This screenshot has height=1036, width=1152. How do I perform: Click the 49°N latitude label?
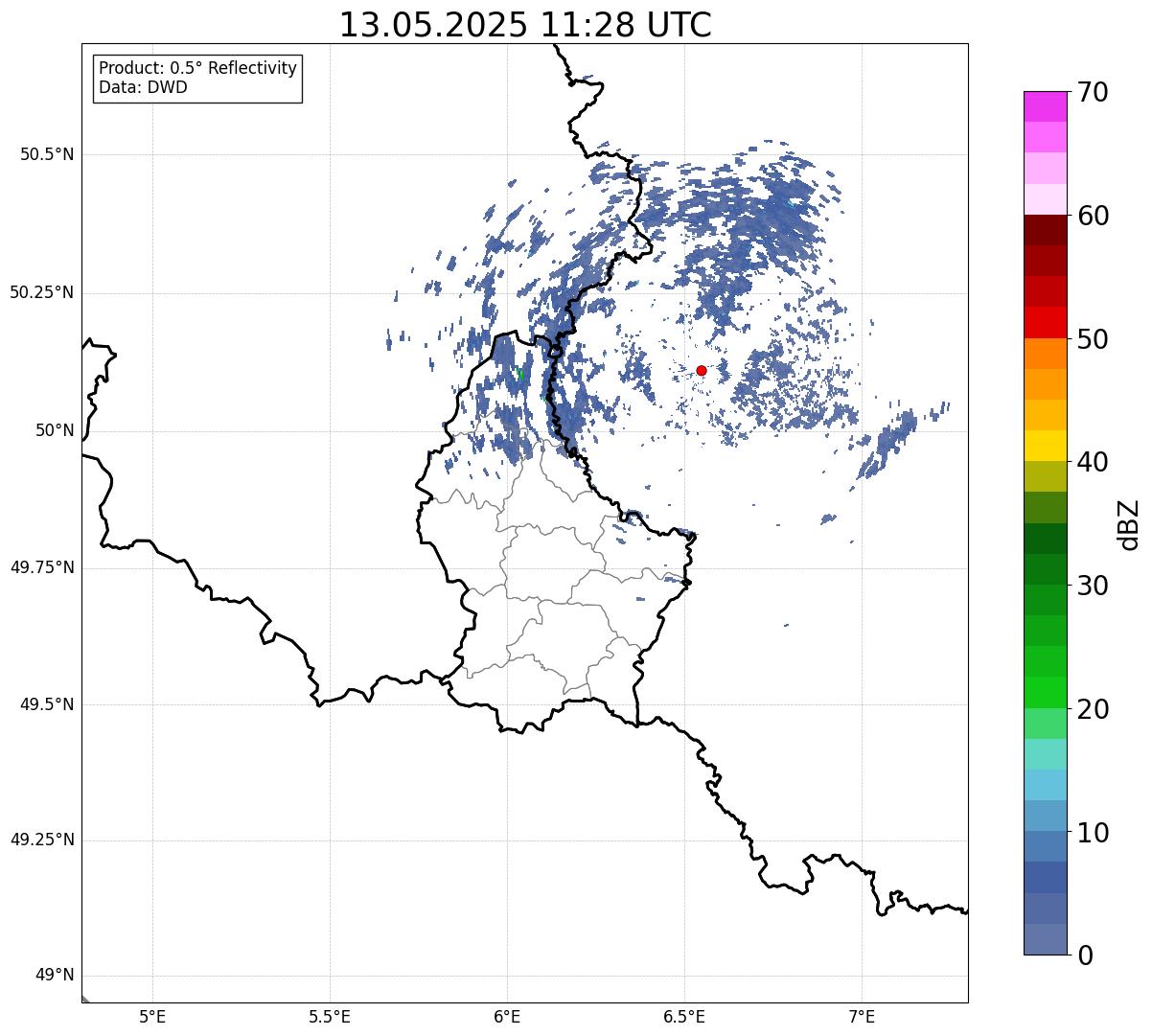point(55,976)
